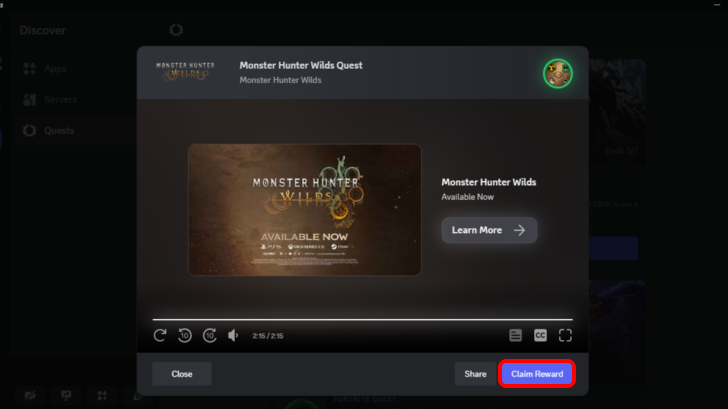Click the Monster Hunter Wilds video thumbnail
The image size is (728, 409).
pos(305,210)
